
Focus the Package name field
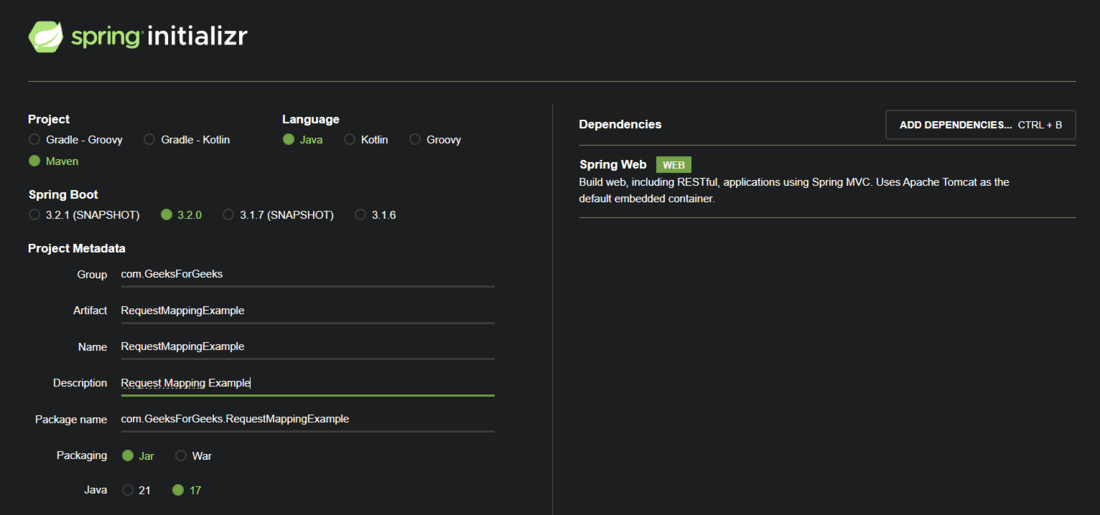308,419
